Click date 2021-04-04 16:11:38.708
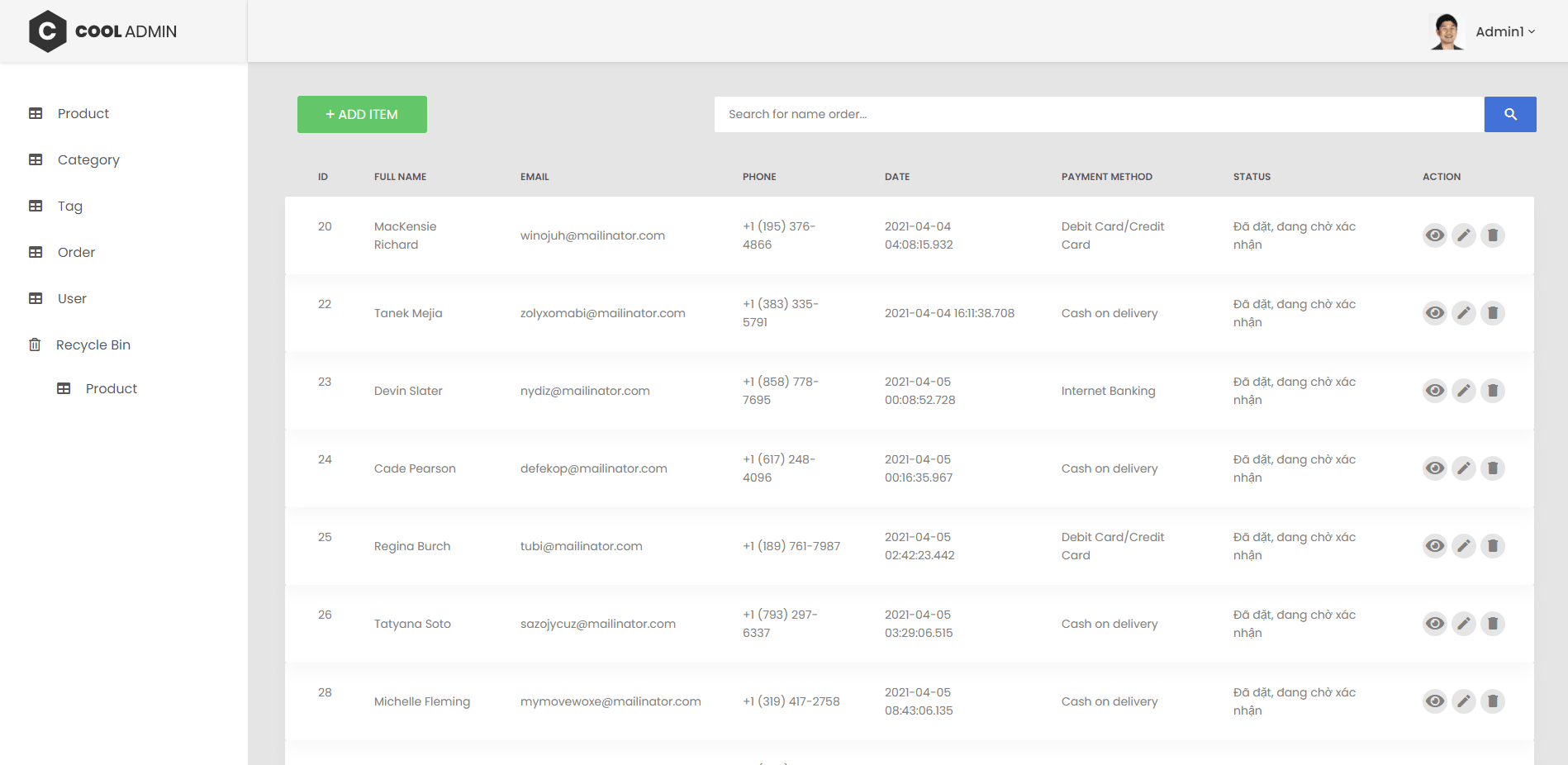The height and width of the screenshot is (765, 1568). [949, 313]
